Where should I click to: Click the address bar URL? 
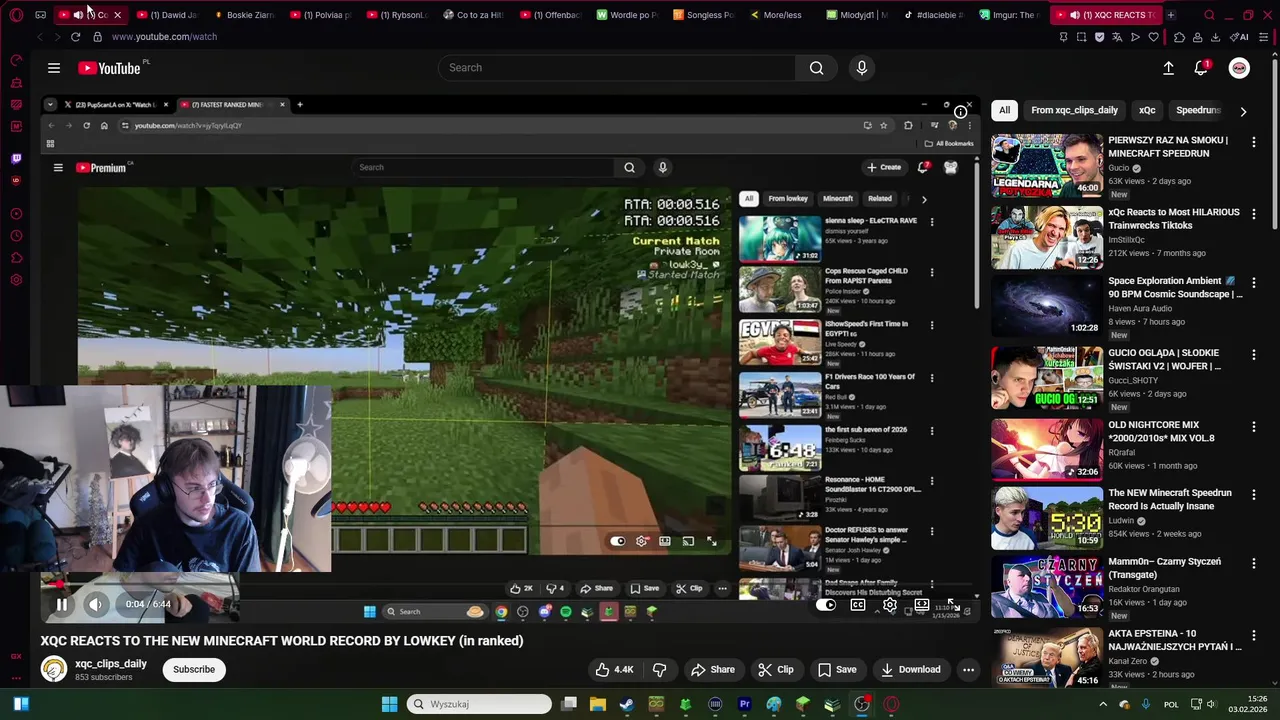pos(164,37)
